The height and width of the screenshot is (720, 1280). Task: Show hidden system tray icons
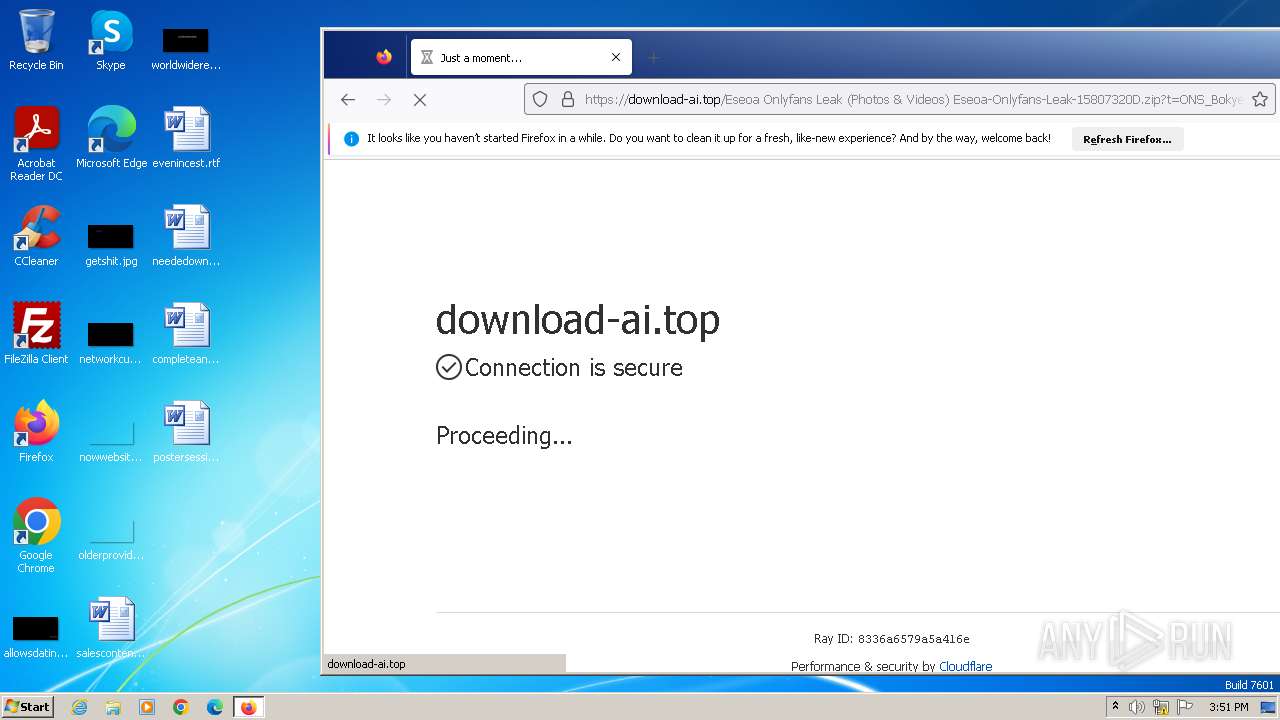point(1115,707)
